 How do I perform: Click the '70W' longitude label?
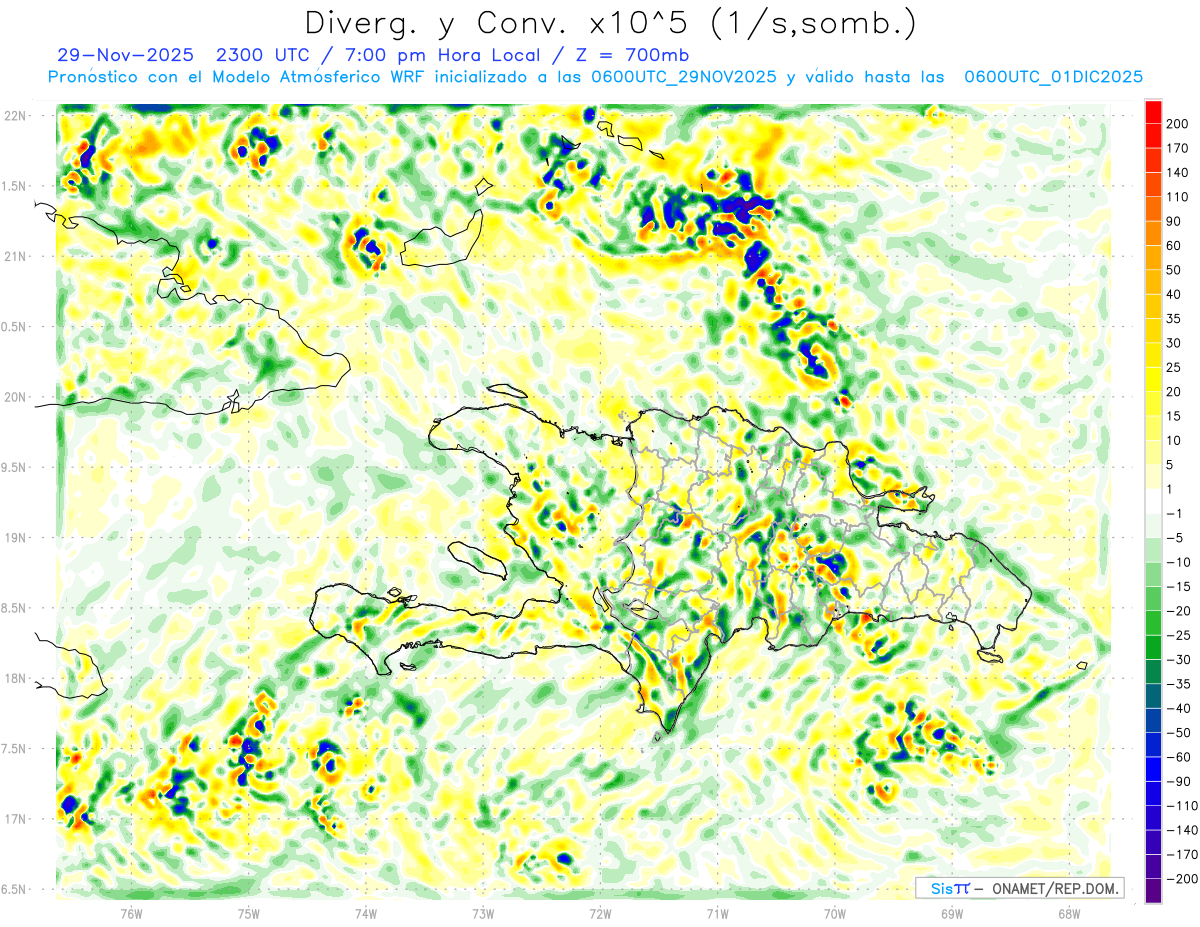click(834, 913)
